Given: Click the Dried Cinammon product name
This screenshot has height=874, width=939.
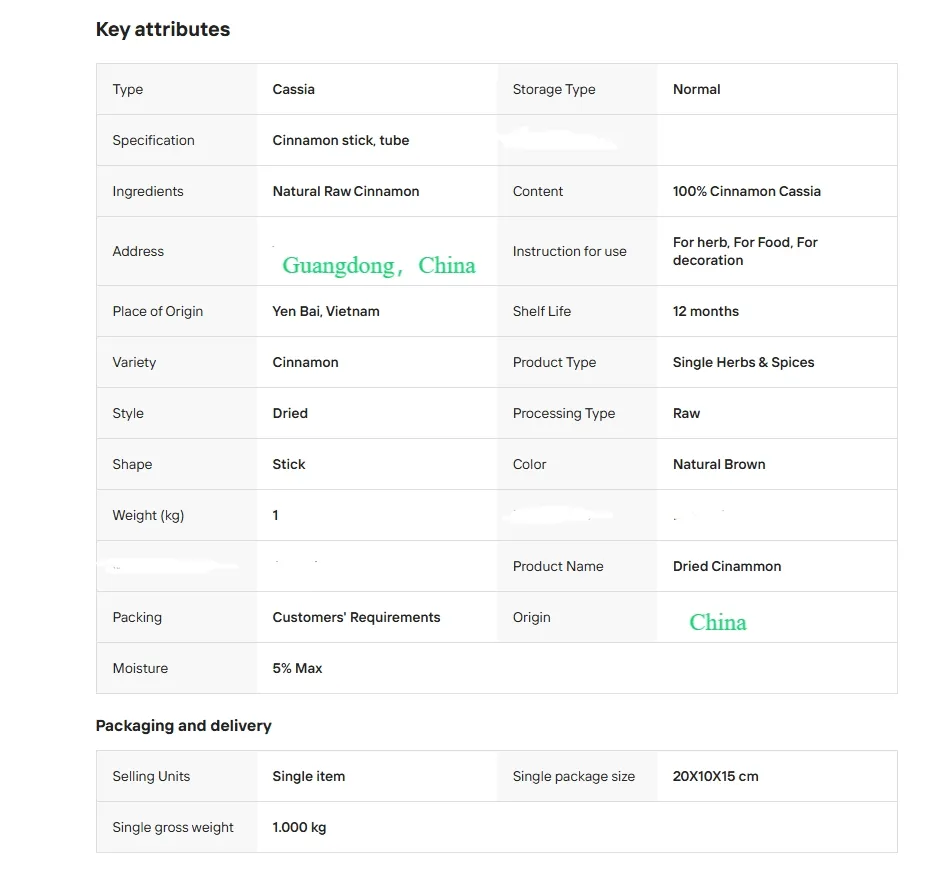Looking at the screenshot, I should click(x=726, y=566).
